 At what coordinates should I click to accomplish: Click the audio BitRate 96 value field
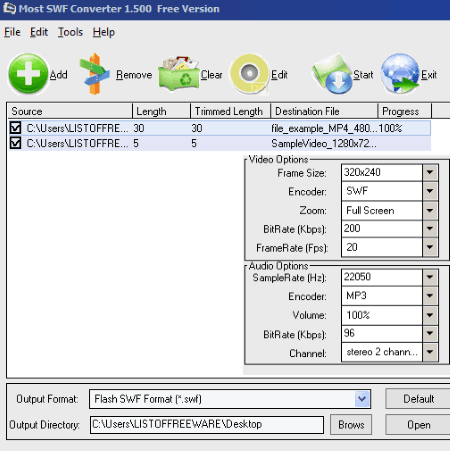pos(382,333)
